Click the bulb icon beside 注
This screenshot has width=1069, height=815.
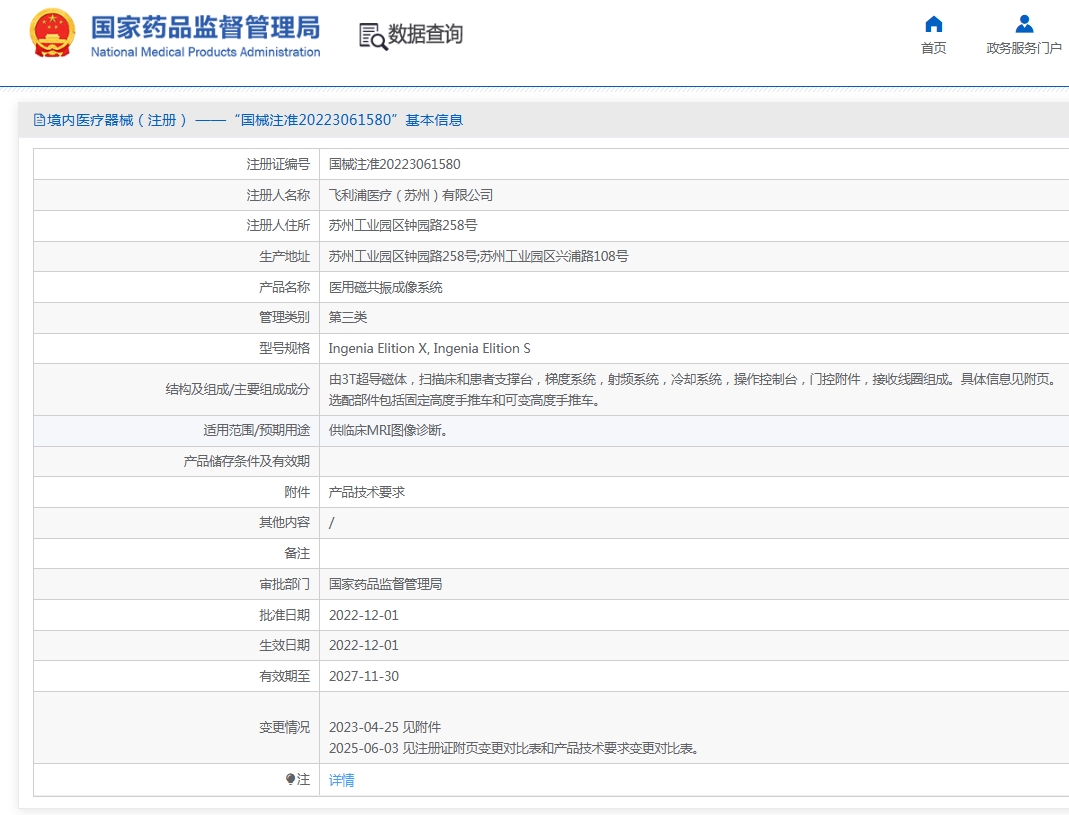(290, 779)
